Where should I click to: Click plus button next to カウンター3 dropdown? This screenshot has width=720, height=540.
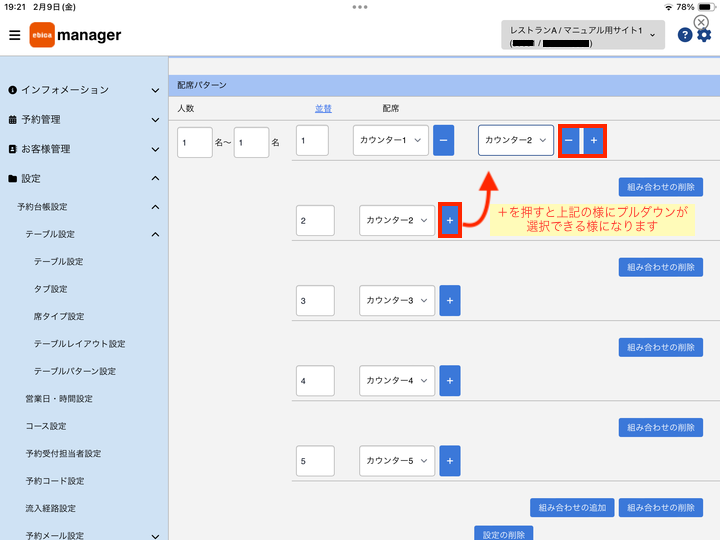tap(450, 300)
